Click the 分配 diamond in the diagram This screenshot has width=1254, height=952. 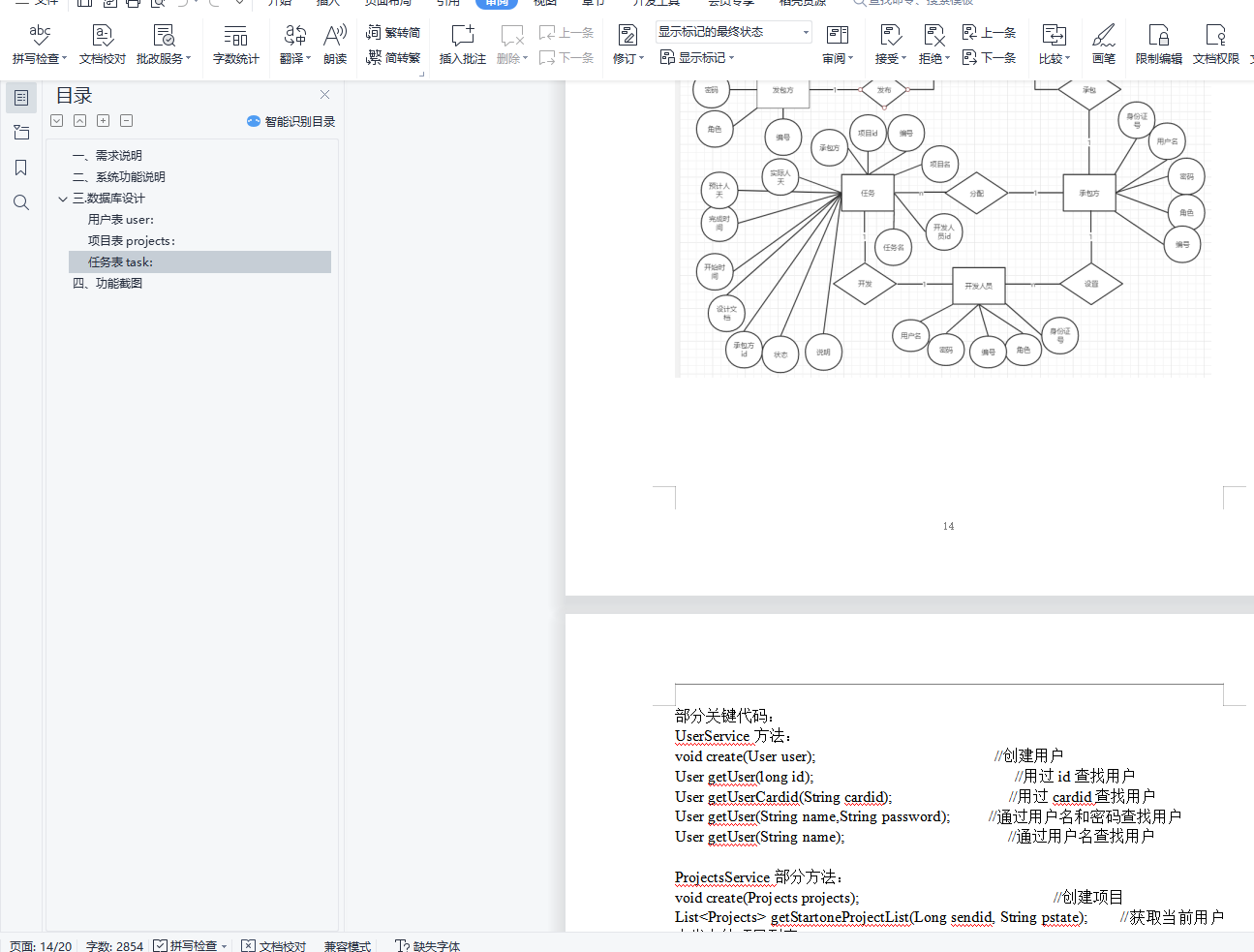(x=977, y=194)
